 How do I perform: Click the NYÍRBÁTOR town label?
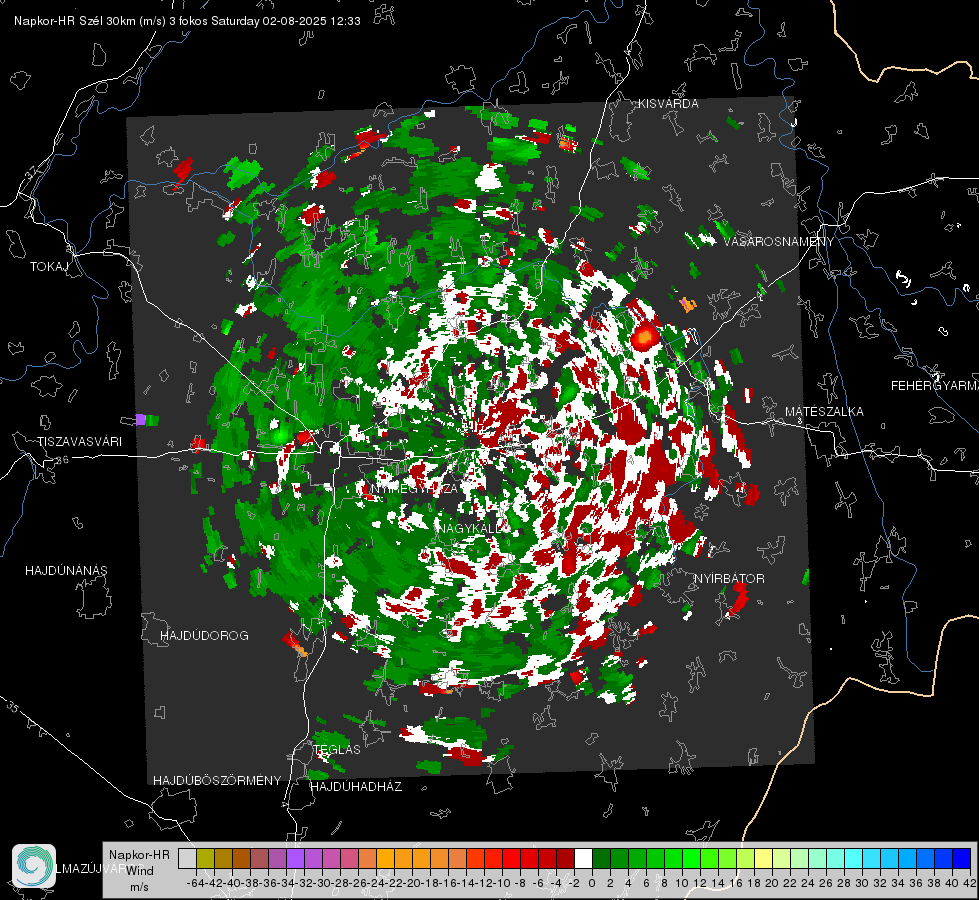coord(729,578)
